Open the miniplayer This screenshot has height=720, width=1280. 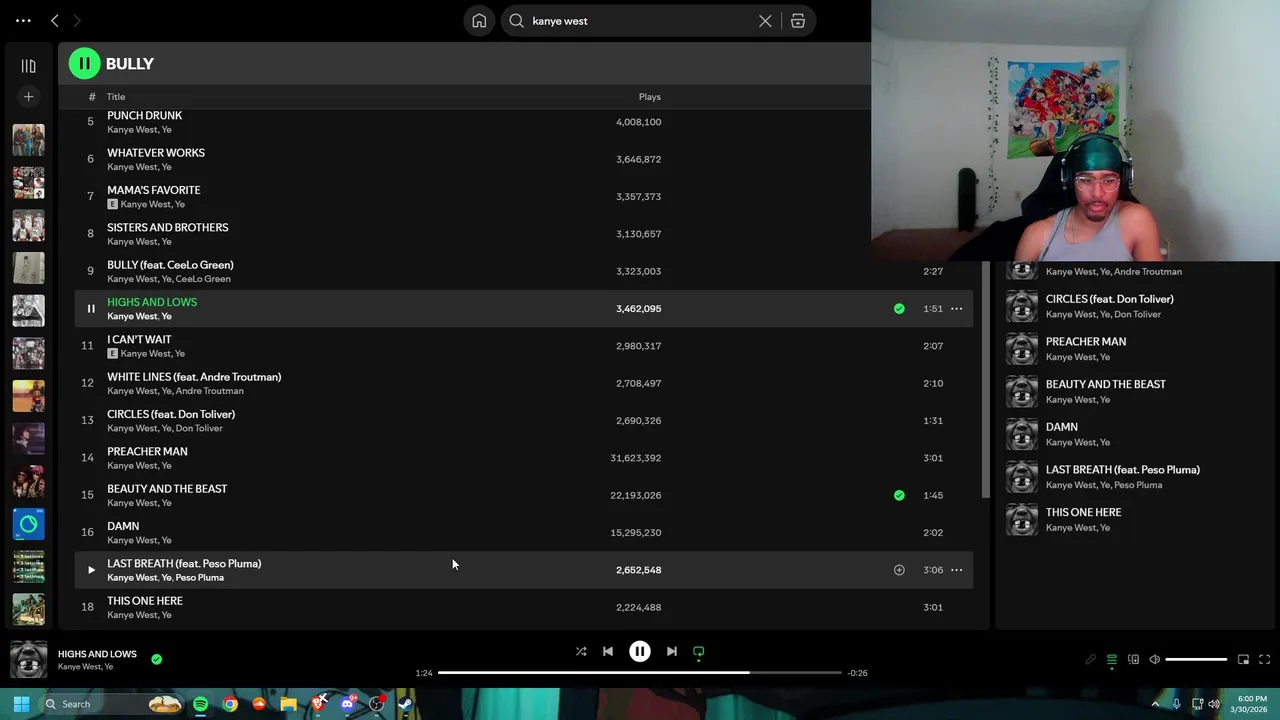point(1243,659)
